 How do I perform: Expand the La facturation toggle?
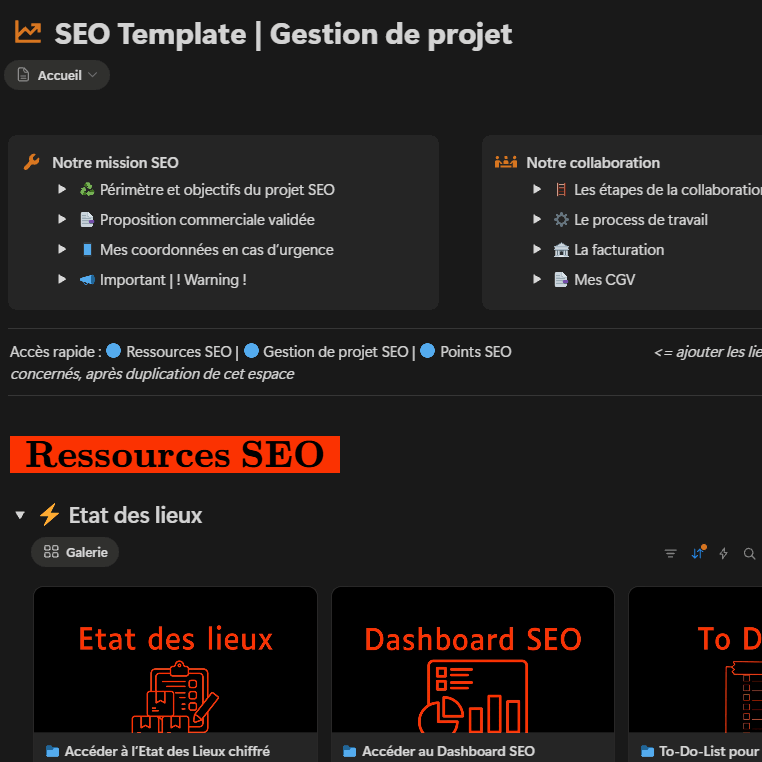537,250
